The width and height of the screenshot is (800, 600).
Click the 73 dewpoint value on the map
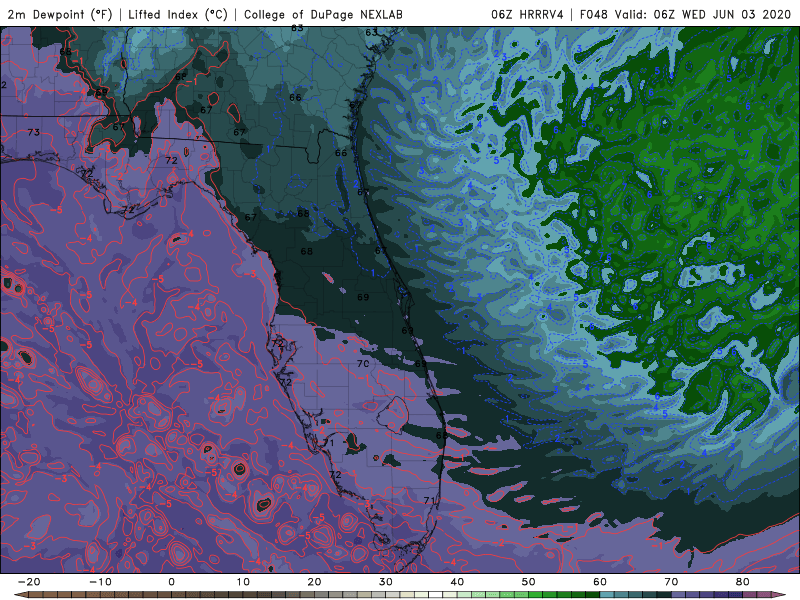pos(34,132)
